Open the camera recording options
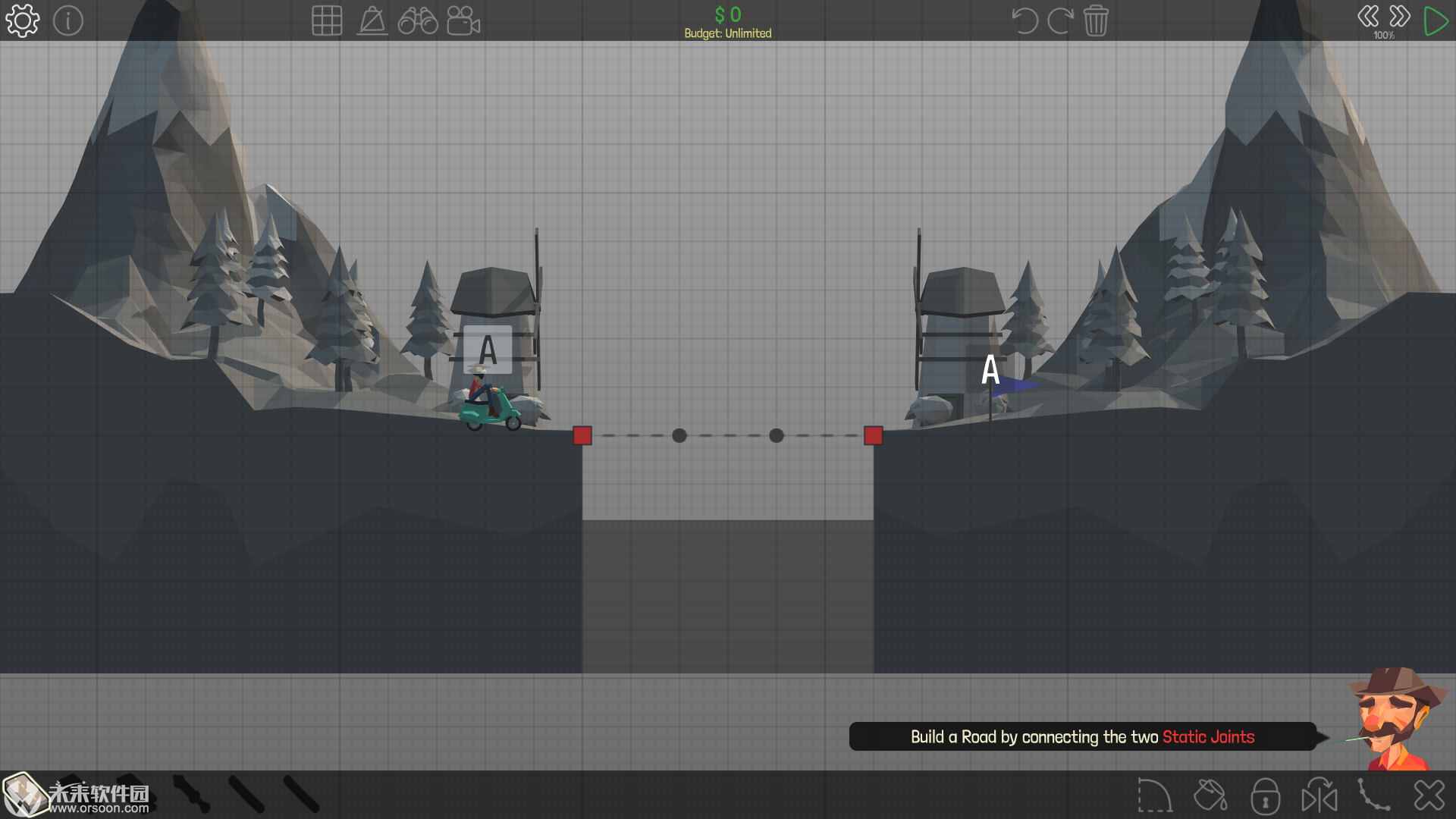The image size is (1456, 819). (463, 20)
